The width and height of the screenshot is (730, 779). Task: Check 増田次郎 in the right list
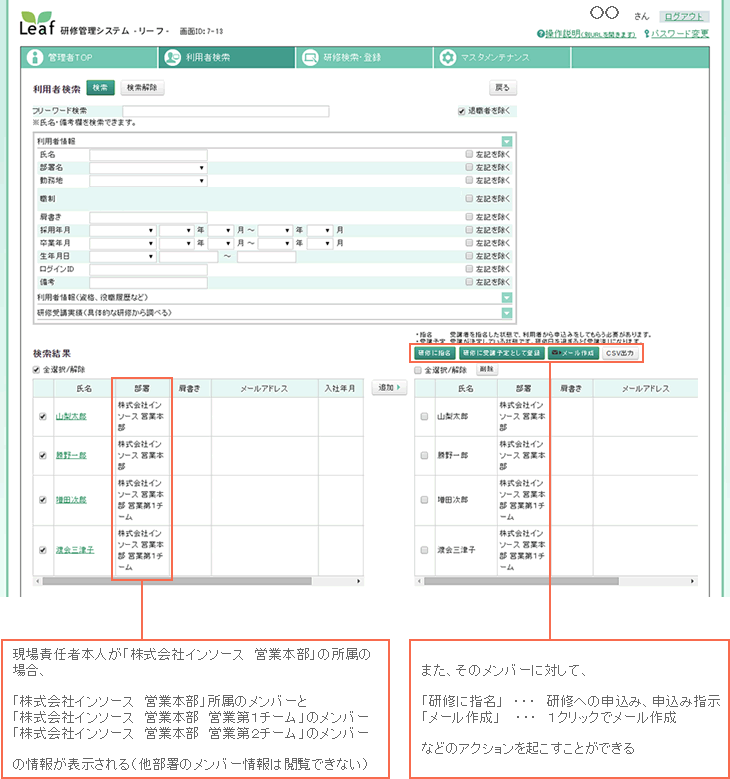coord(424,500)
